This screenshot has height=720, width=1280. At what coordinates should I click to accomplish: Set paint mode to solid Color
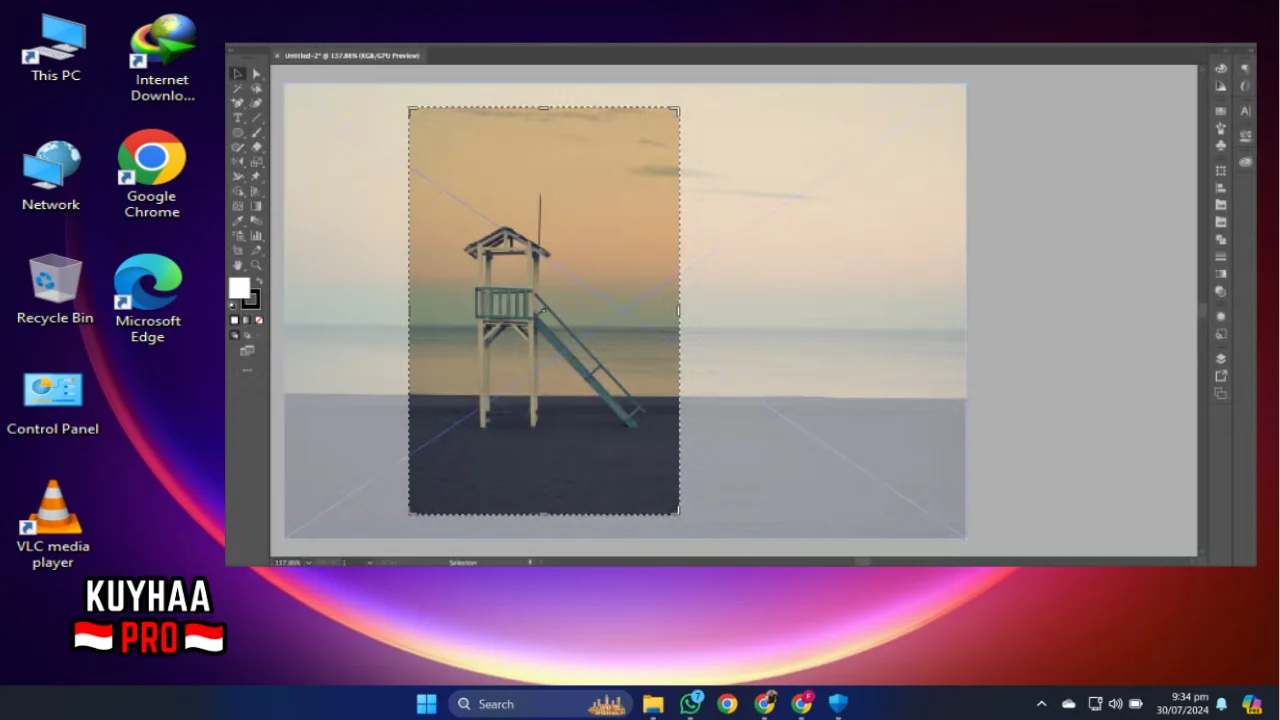click(235, 320)
